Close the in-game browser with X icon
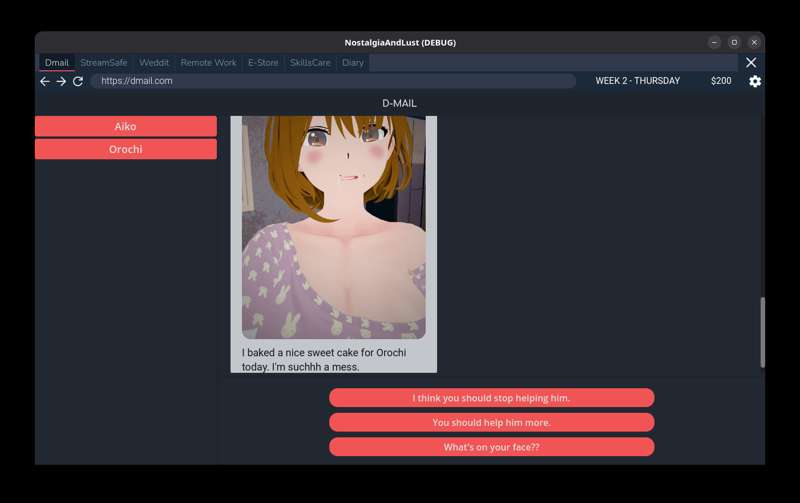This screenshot has height=503, width=800. point(751,62)
